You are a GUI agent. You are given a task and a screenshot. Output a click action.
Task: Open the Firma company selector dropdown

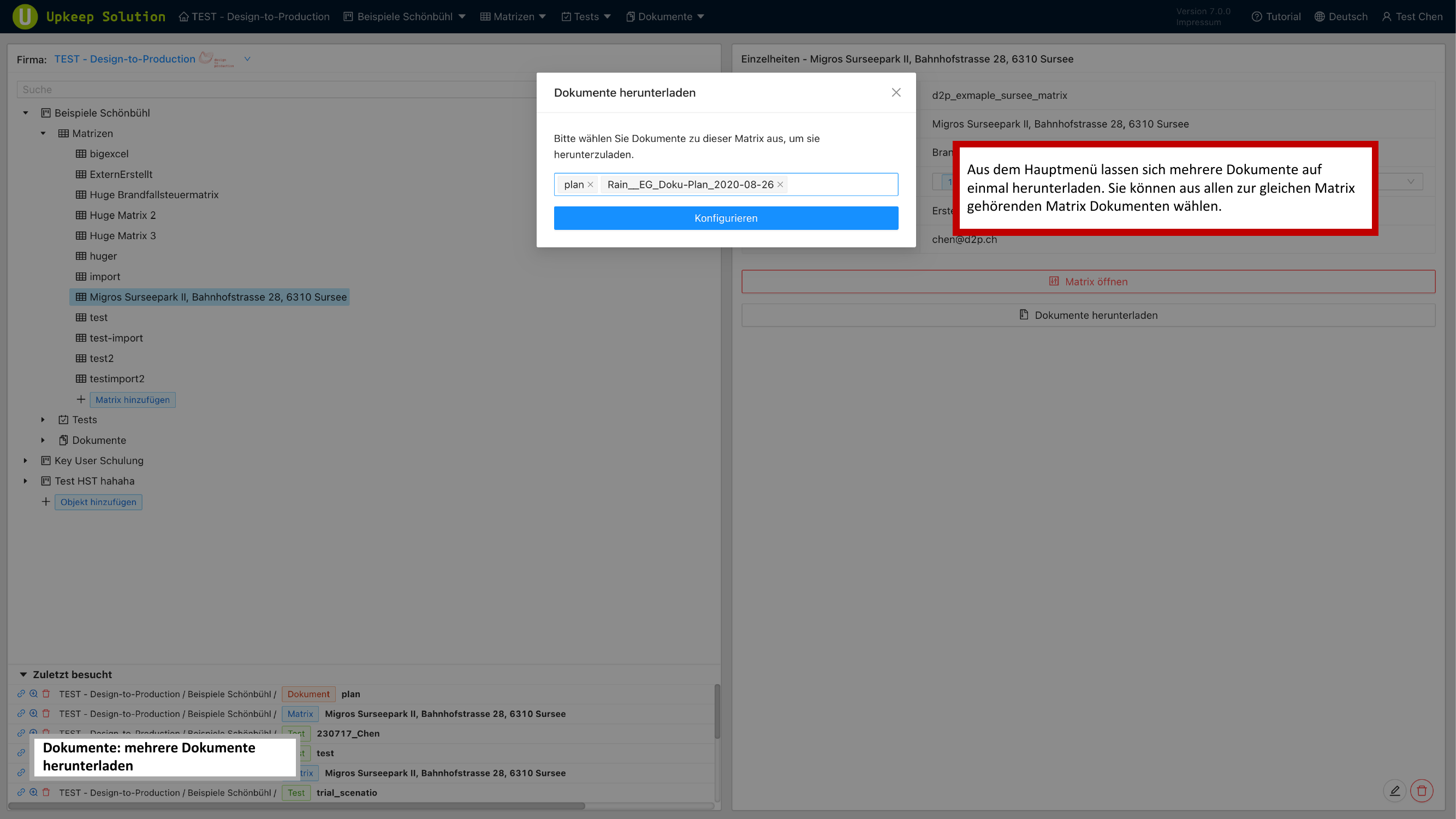click(247, 59)
